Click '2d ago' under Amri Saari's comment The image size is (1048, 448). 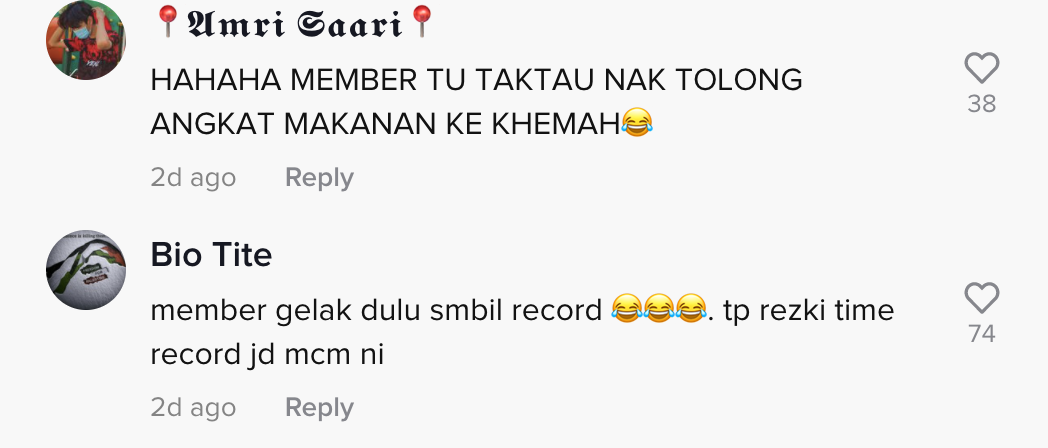click(x=193, y=178)
